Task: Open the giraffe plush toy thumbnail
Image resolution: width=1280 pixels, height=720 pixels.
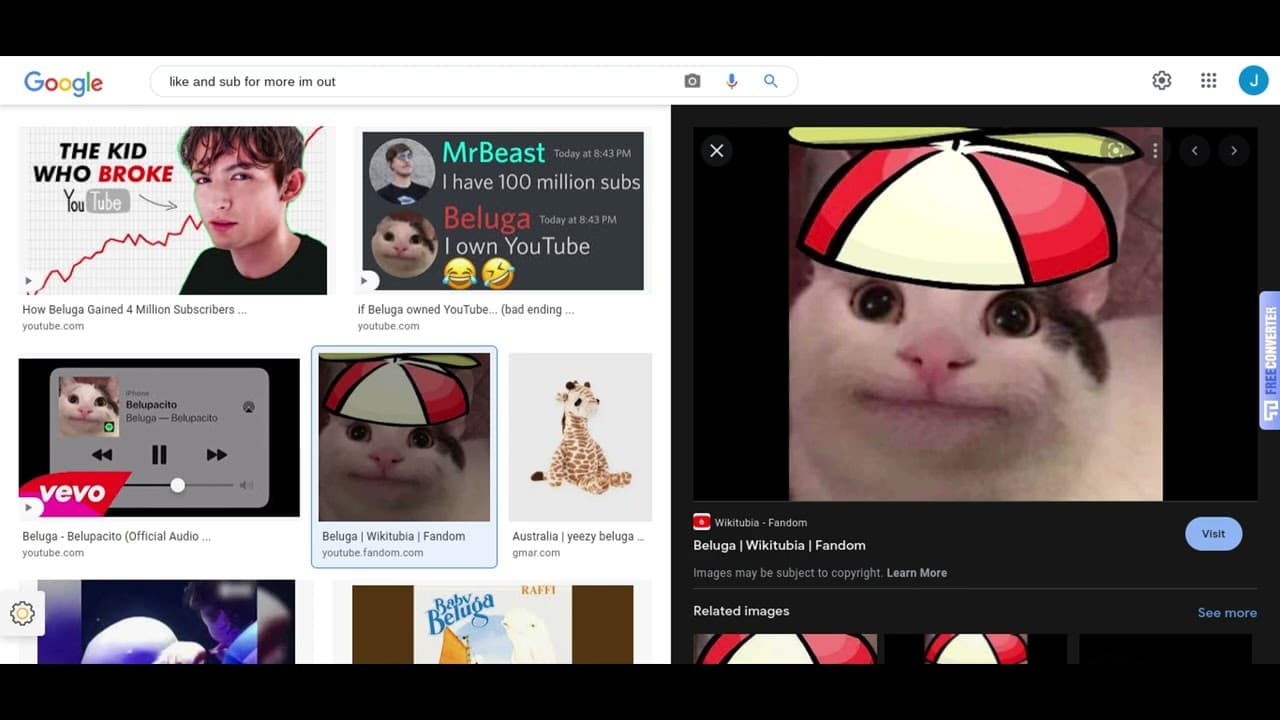Action: pyautogui.click(x=580, y=437)
